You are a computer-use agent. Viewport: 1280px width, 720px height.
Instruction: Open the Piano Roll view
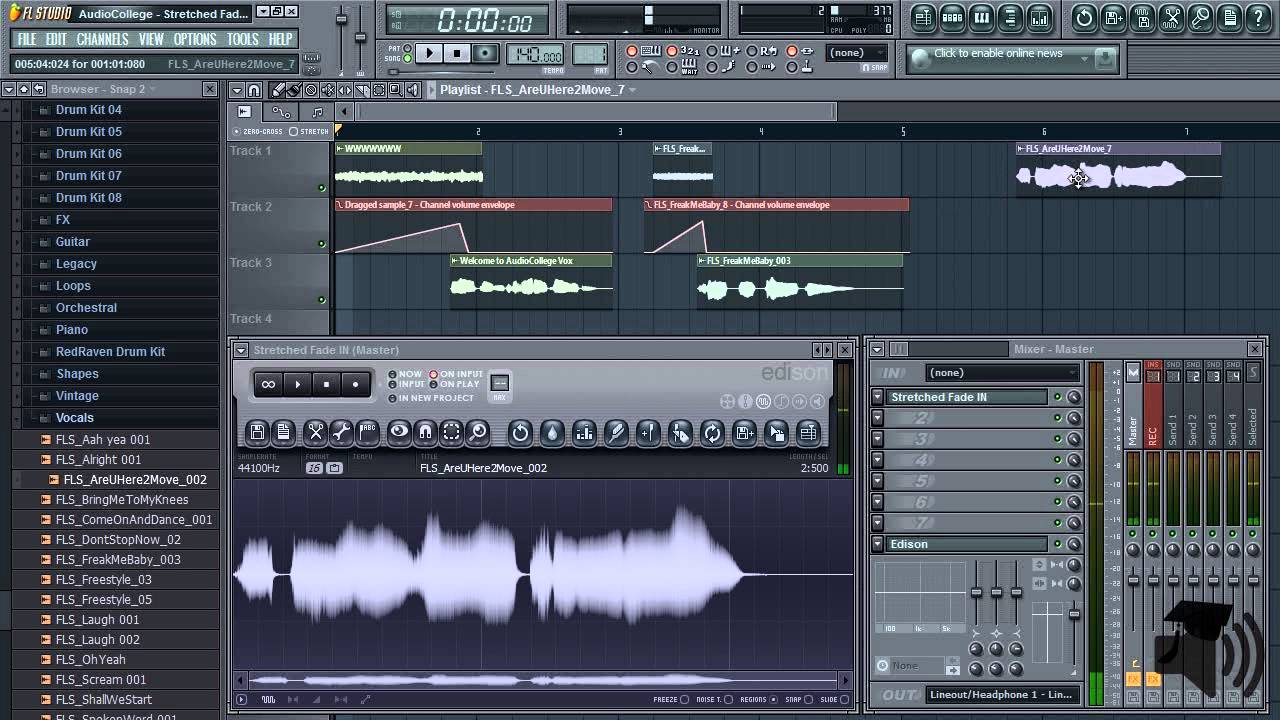(981, 18)
